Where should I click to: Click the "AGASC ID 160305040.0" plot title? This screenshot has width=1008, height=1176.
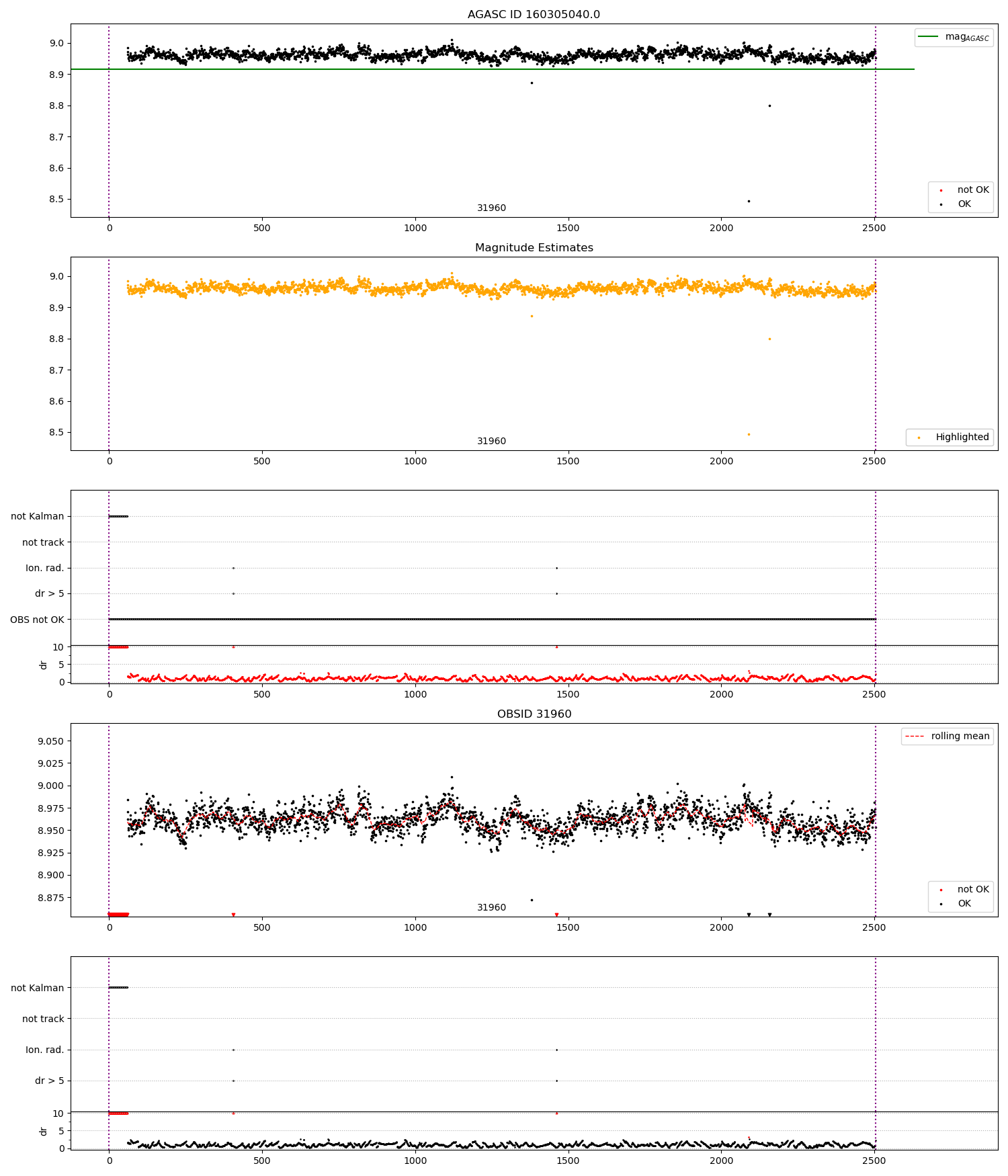pyautogui.click(x=534, y=15)
